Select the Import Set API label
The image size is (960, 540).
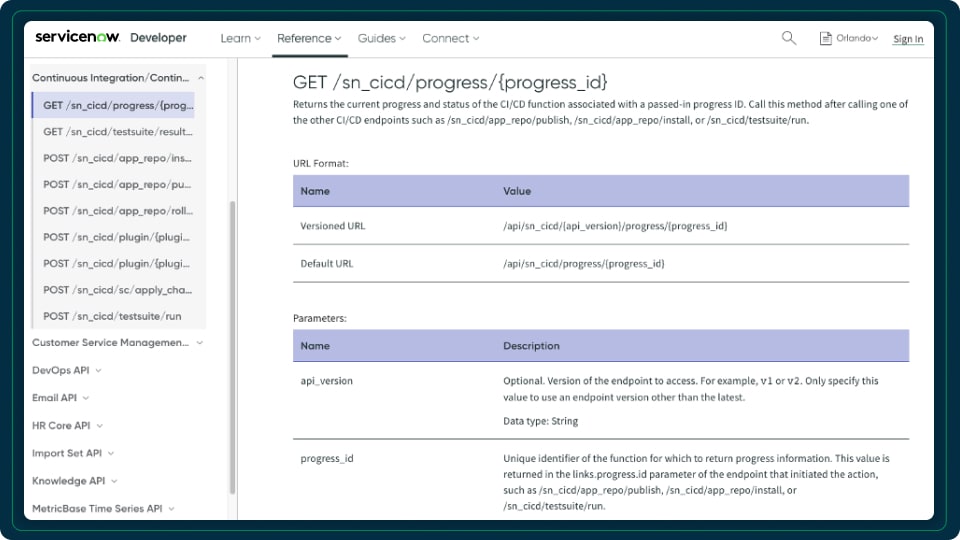point(67,453)
